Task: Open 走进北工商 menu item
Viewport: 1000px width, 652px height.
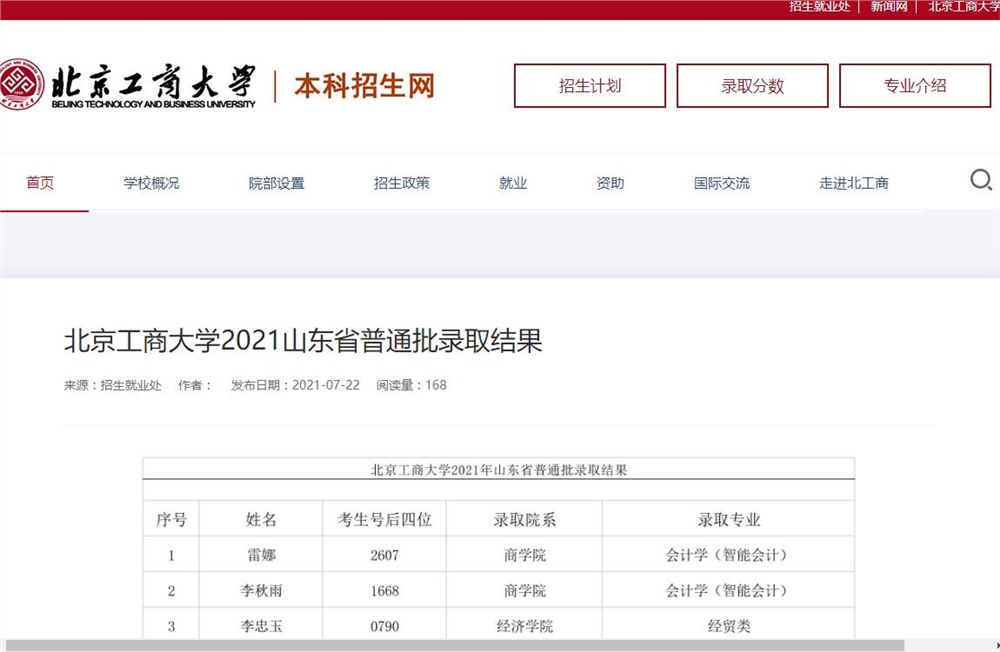Action: point(853,183)
